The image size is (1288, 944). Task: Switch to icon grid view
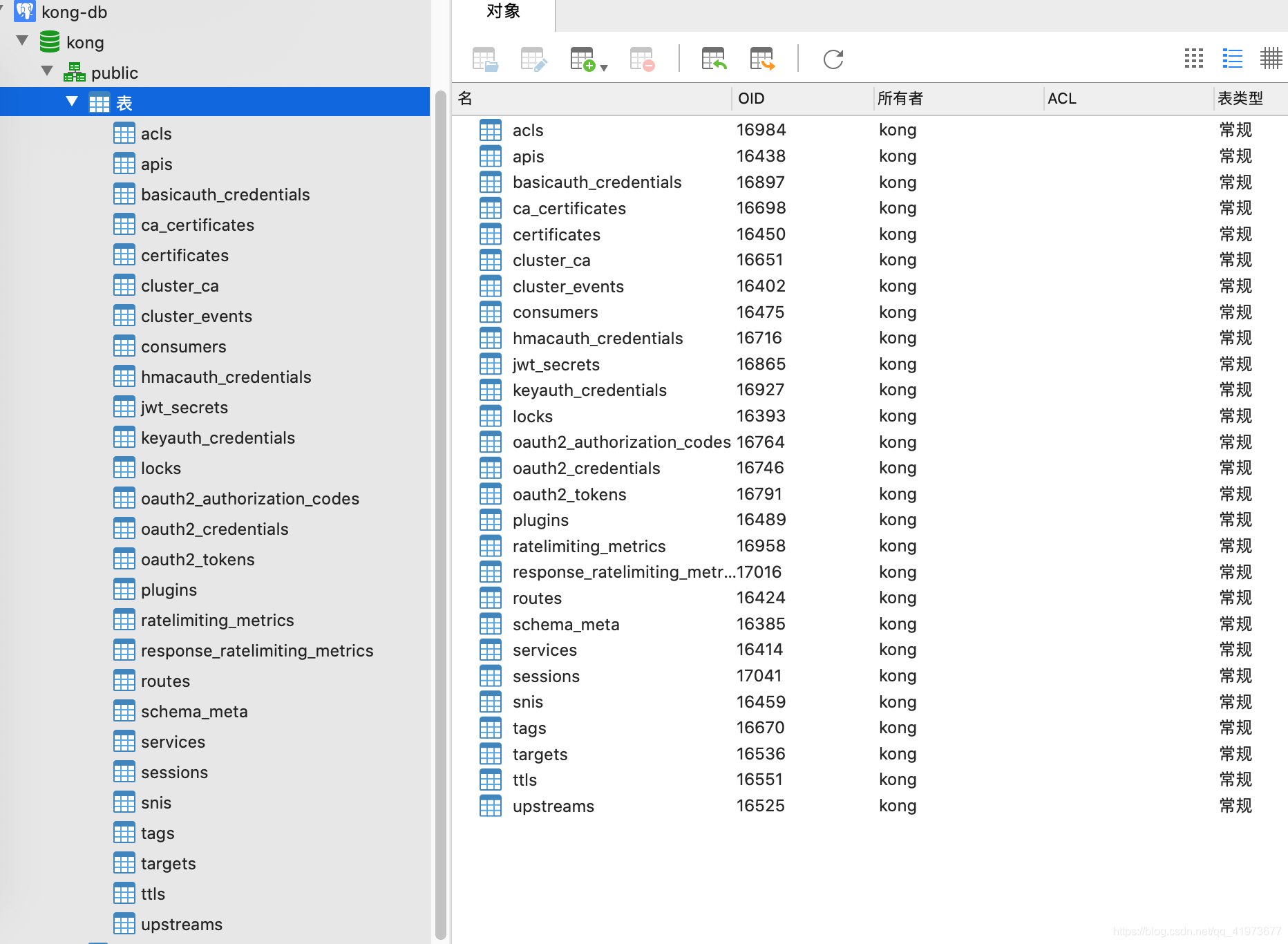1194,59
